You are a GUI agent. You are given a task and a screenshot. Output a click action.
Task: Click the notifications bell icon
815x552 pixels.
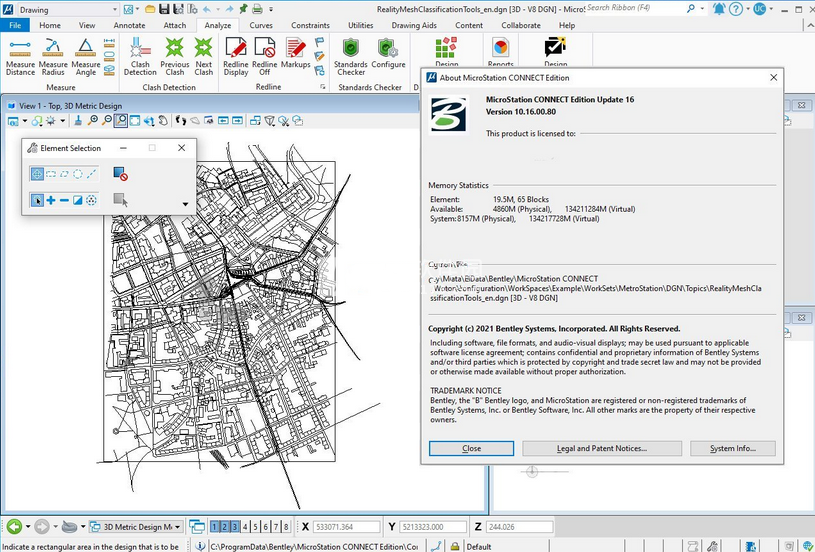719,9
